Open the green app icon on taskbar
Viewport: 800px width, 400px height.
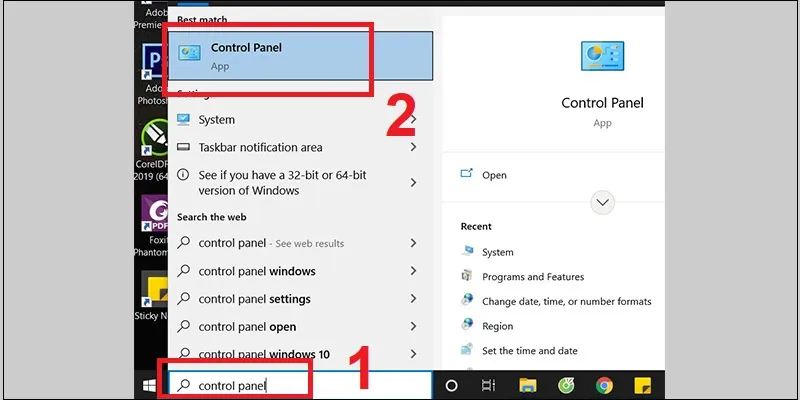(x=566, y=385)
